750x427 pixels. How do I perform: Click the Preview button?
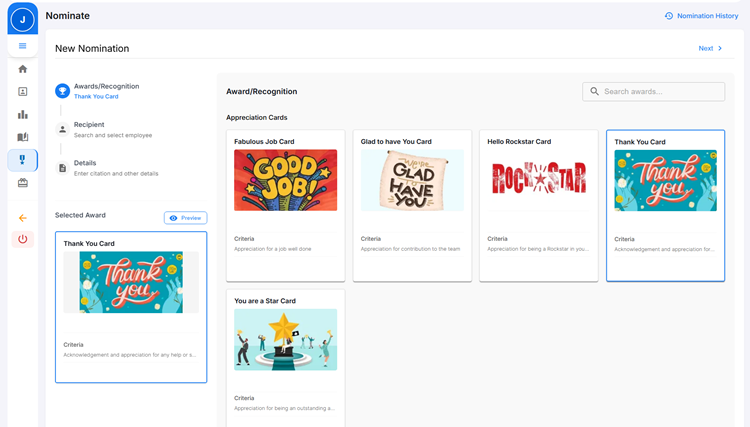[186, 218]
